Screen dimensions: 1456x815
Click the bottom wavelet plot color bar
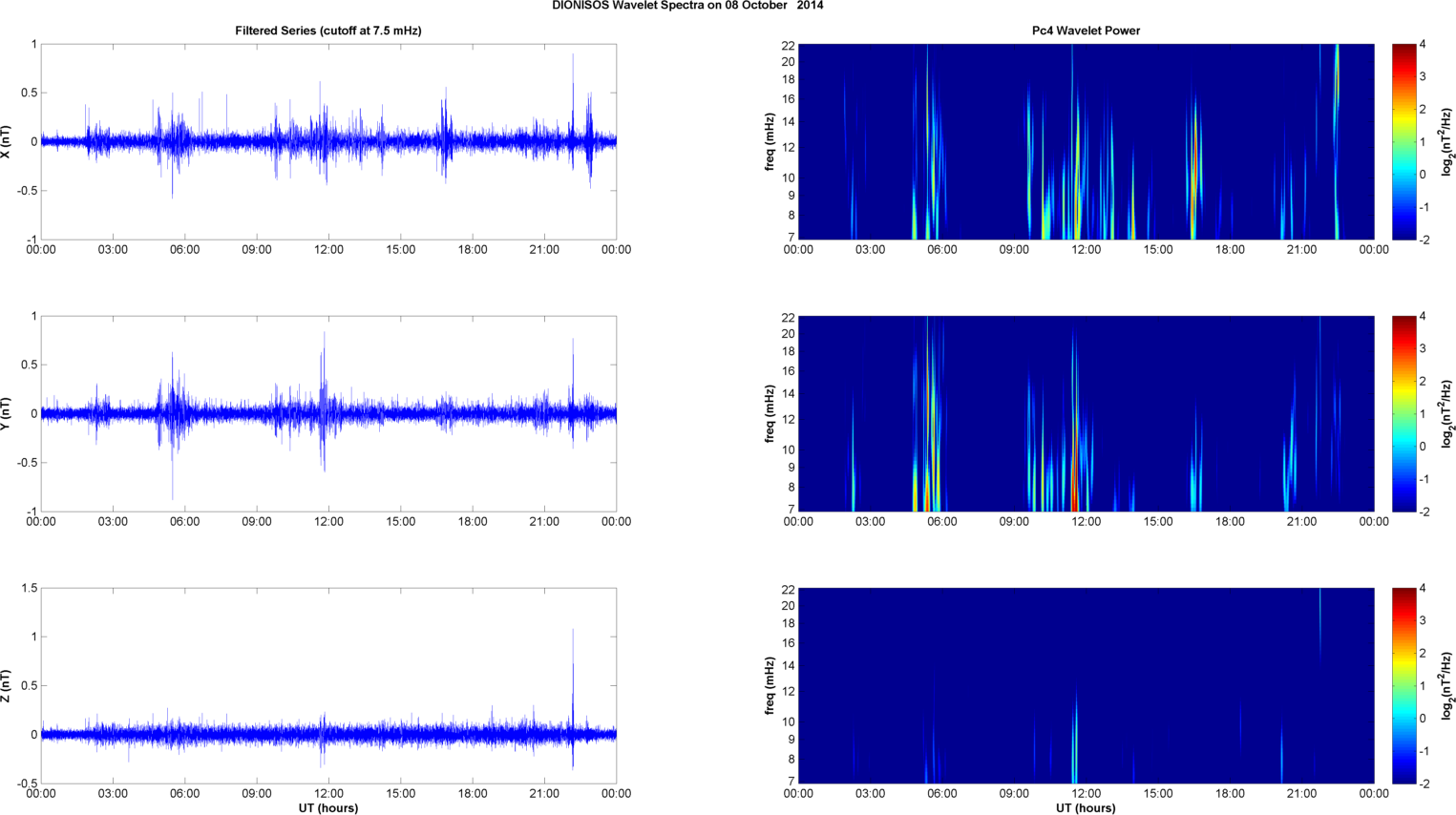coord(1403,685)
